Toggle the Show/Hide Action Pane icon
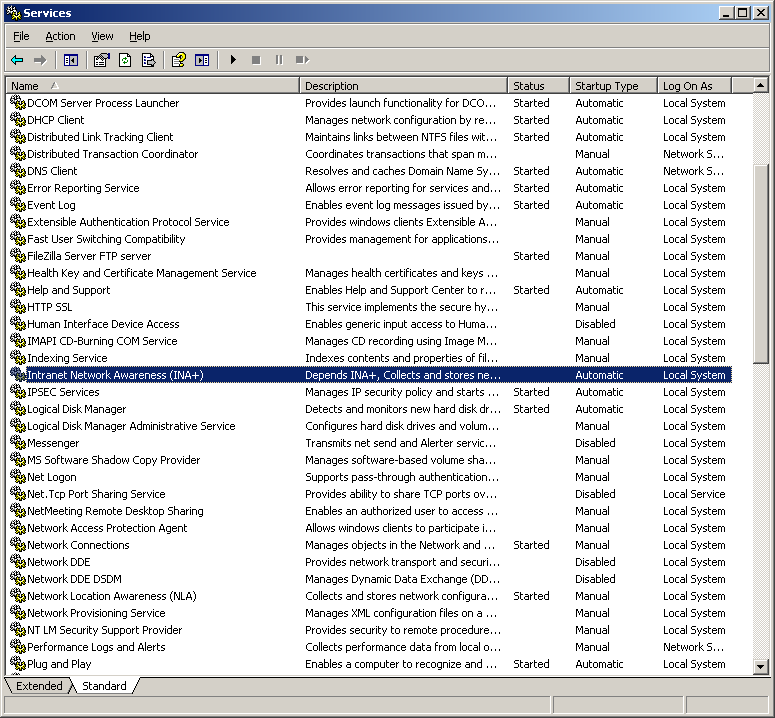This screenshot has height=718, width=775. coord(202,60)
